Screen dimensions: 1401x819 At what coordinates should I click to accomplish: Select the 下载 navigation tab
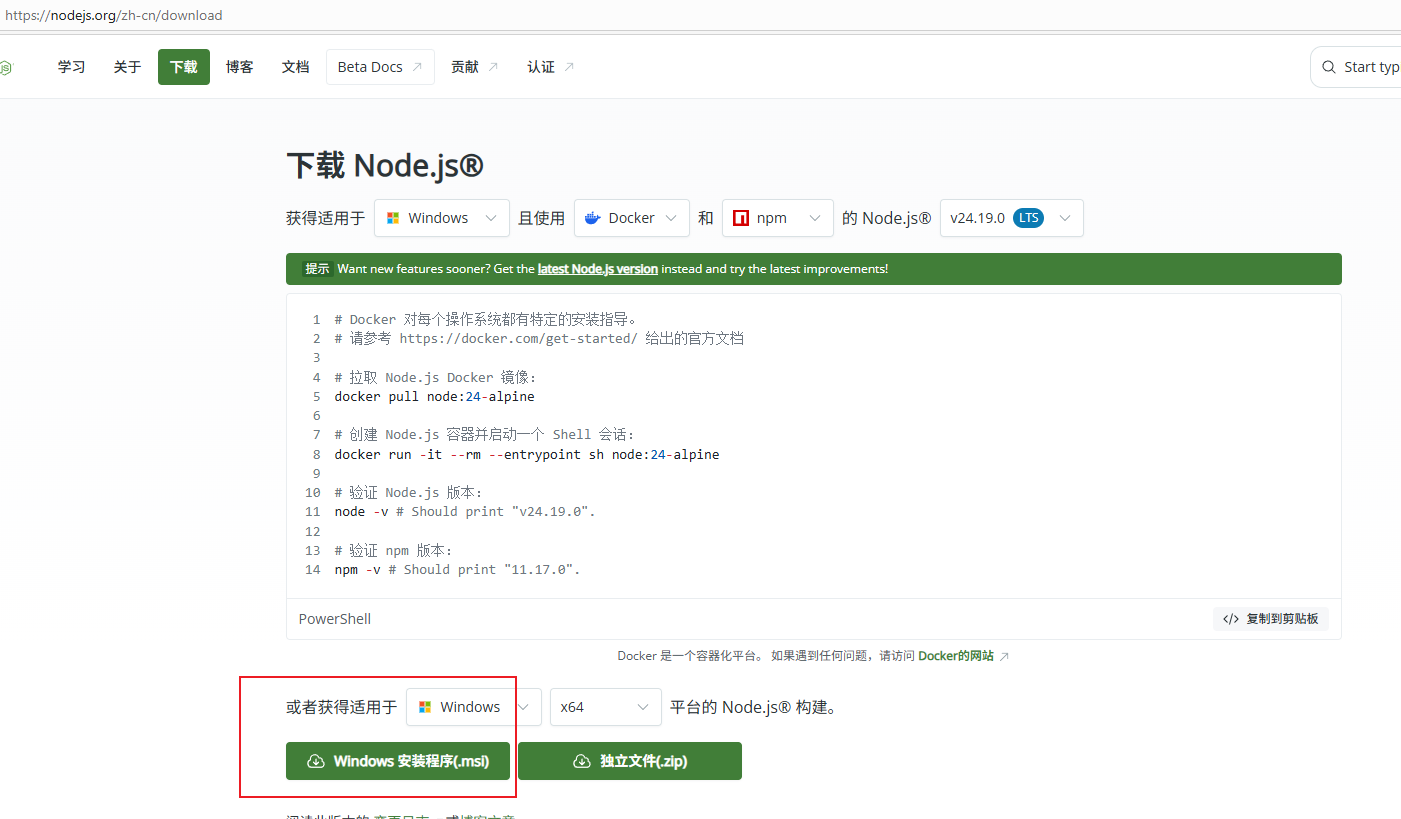[x=184, y=67]
